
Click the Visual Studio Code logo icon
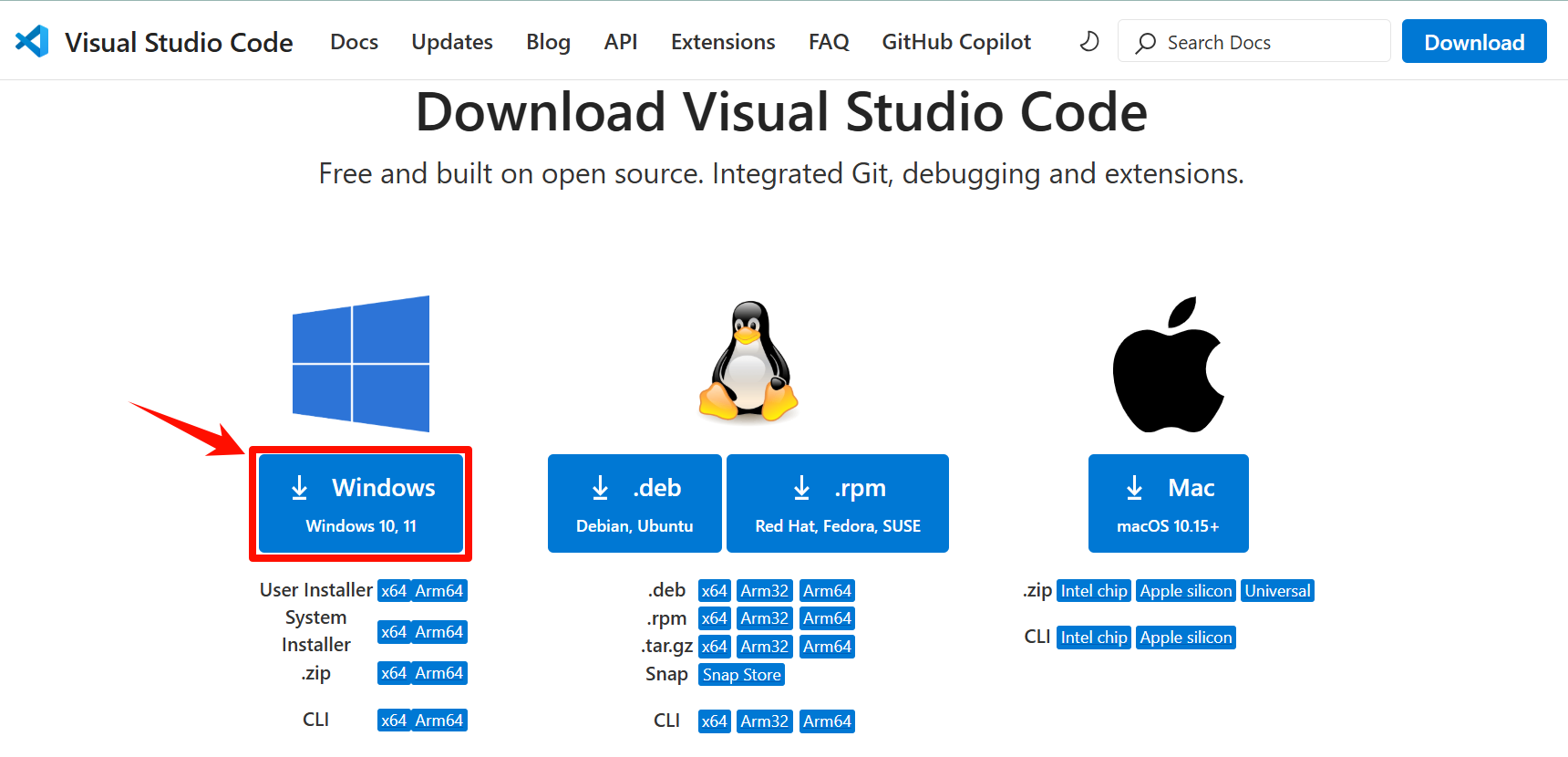33,42
